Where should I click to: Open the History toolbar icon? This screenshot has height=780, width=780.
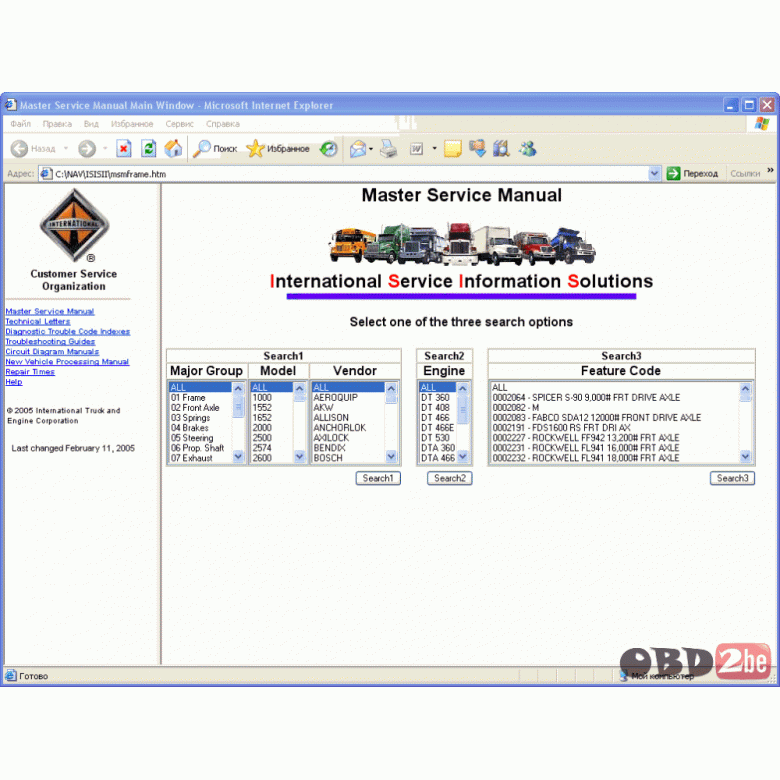329,148
